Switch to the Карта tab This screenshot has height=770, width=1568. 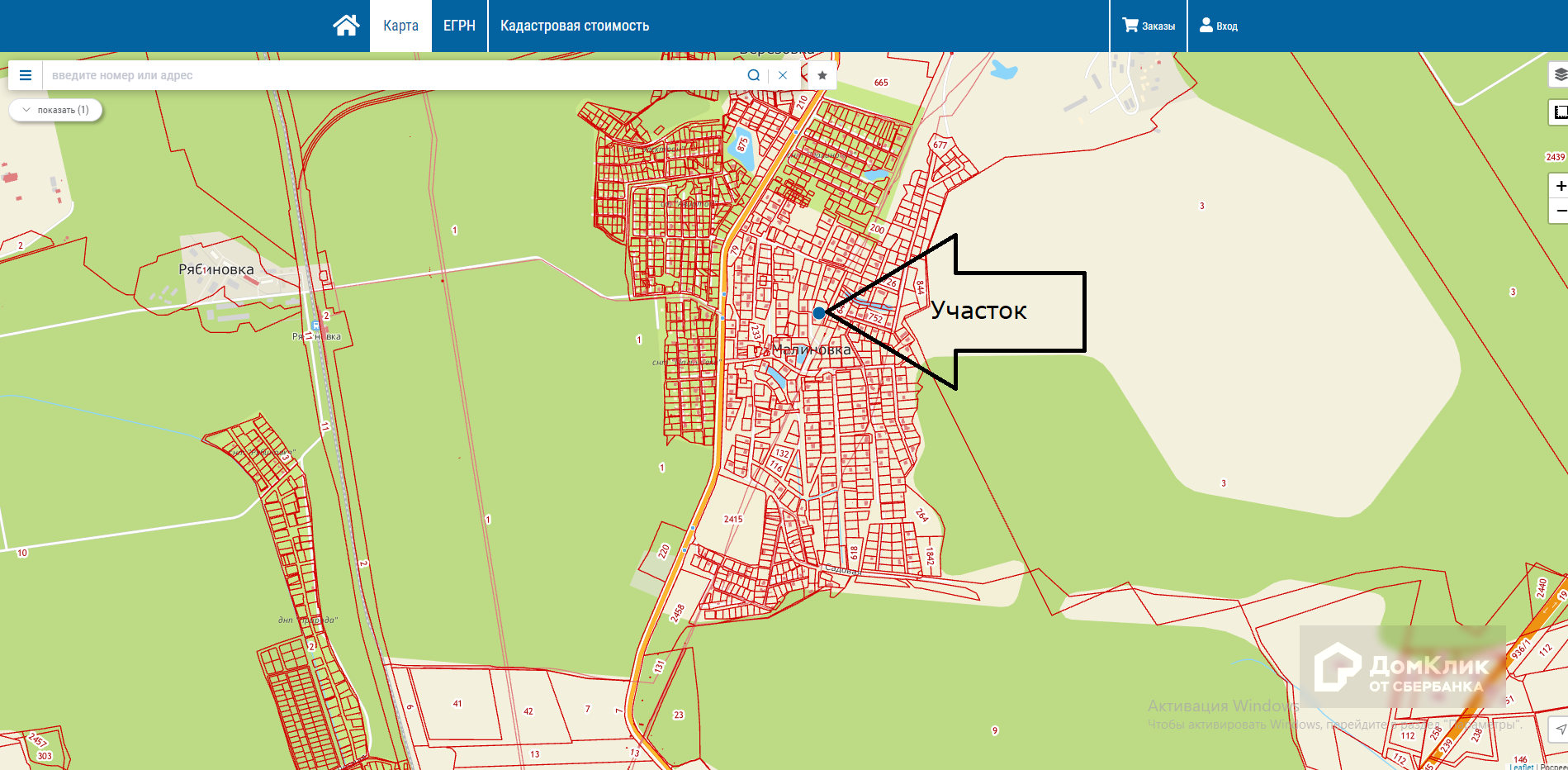coord(400,26)
